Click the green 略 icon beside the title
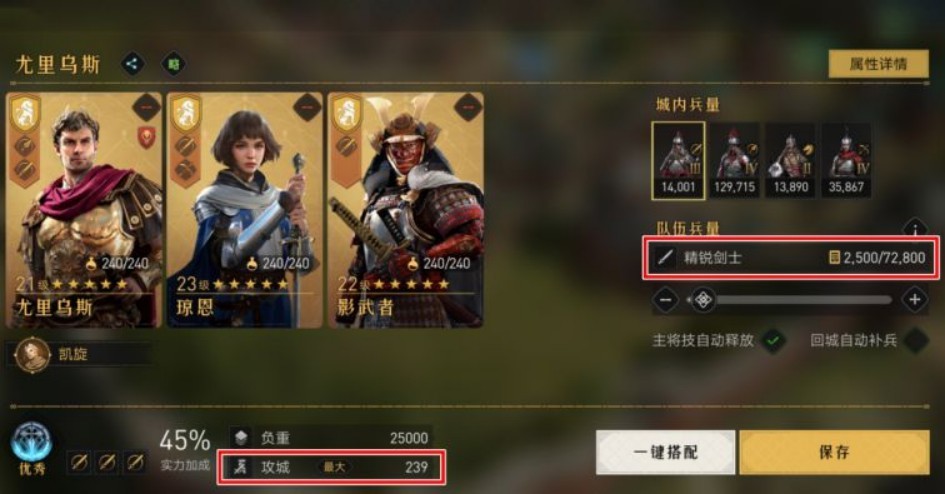The height and width of the screenshot is (494, 945). click(173, 64)
